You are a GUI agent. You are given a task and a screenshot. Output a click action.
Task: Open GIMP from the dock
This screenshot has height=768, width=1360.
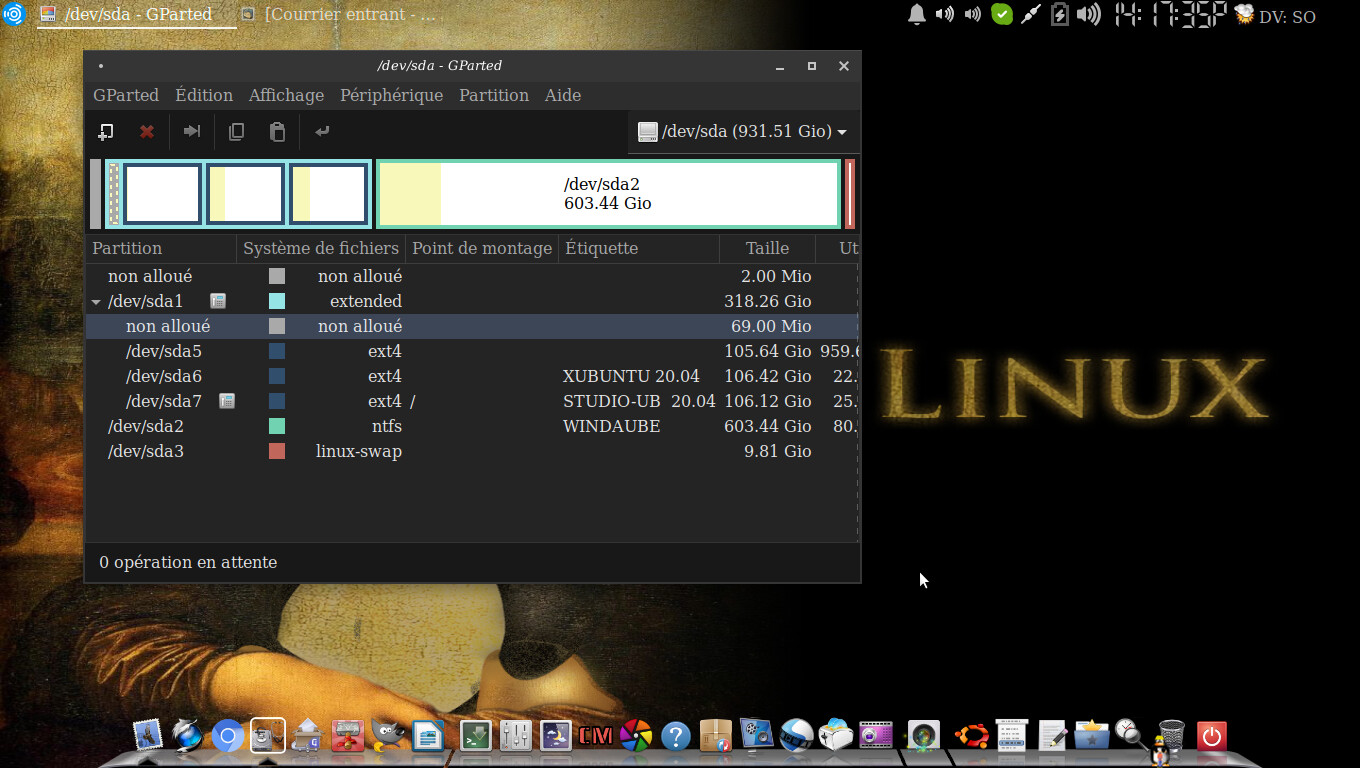pyautogui.click(x=389, y=736)
